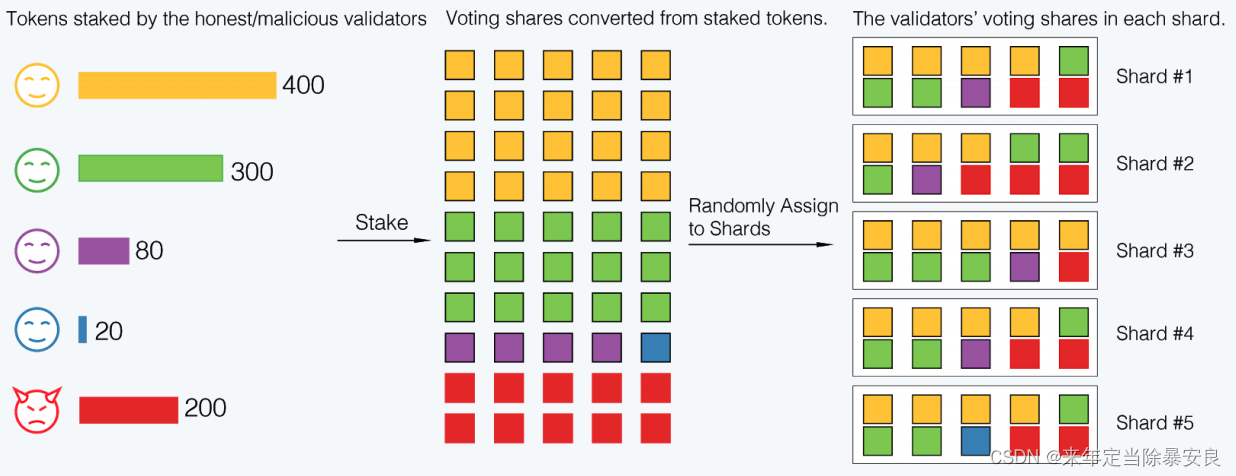Viewport: 1236px width, 476px height.
Task: Click the Randomly Assign to Shards label
Action: (x=763, y=217)
